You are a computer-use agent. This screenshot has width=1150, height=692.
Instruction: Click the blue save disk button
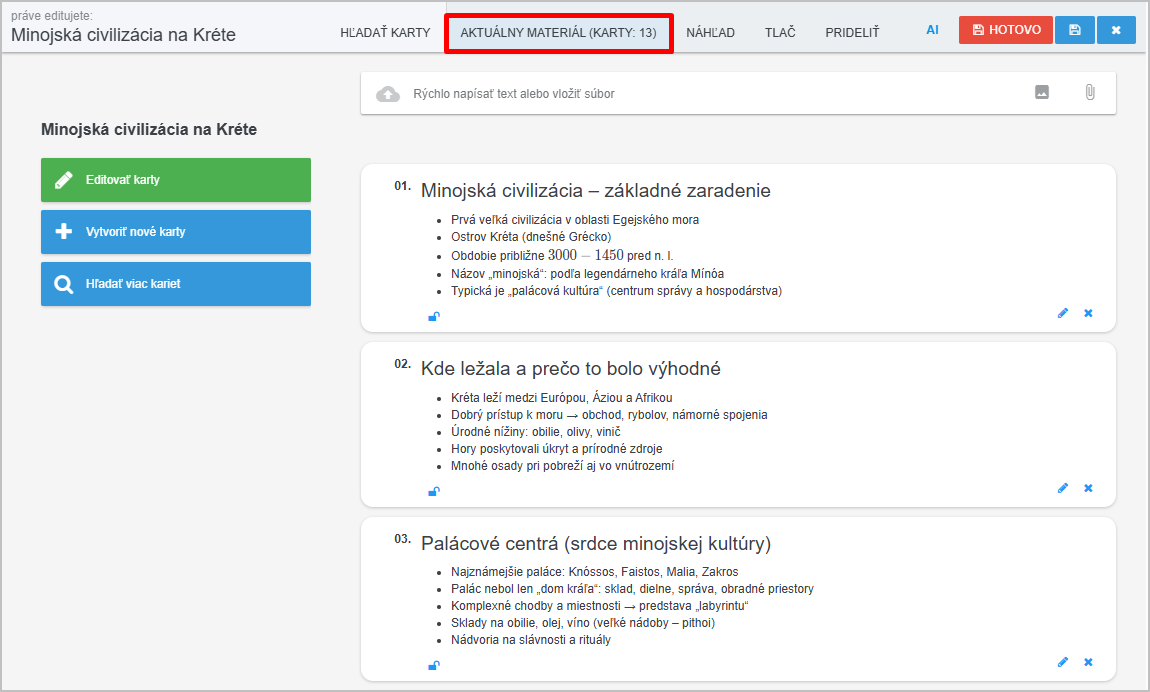tap(1074, 30)
